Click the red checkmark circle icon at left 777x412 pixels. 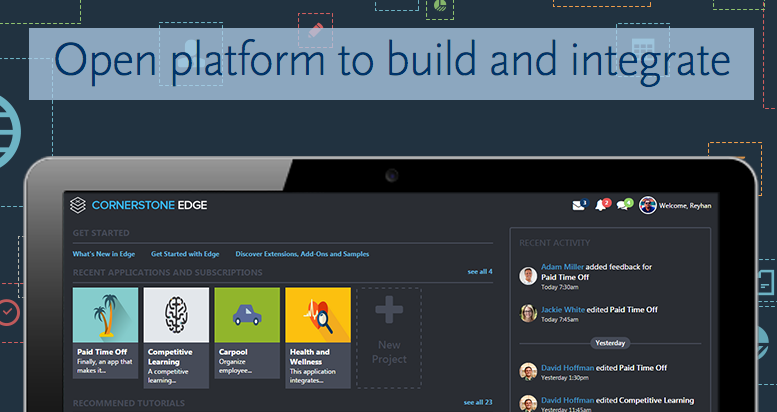(7, 312)
